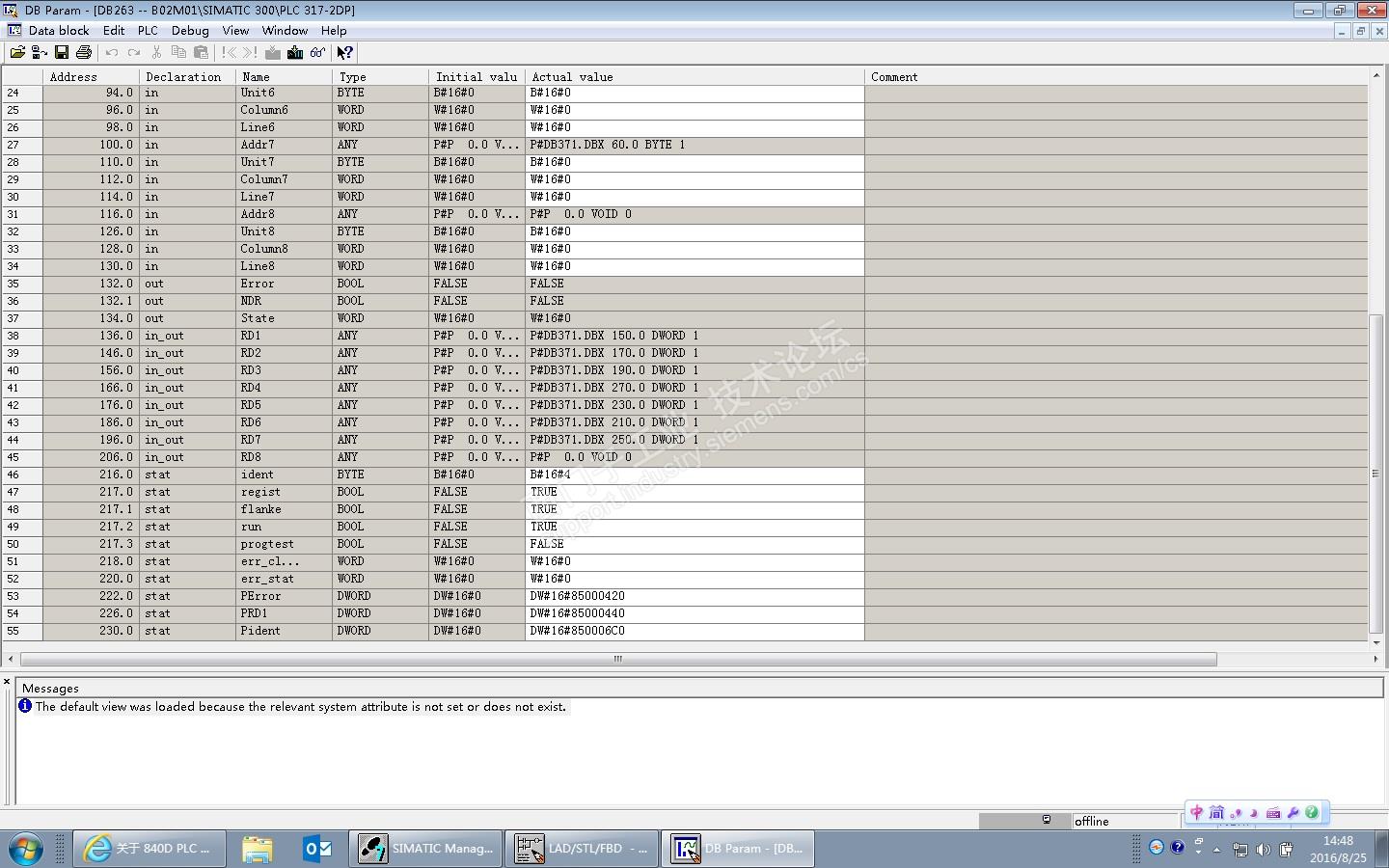Click the horizontal scrollbar of the table
The height and width of the screenshot is (868, 1389).
(x=618, y=659)
